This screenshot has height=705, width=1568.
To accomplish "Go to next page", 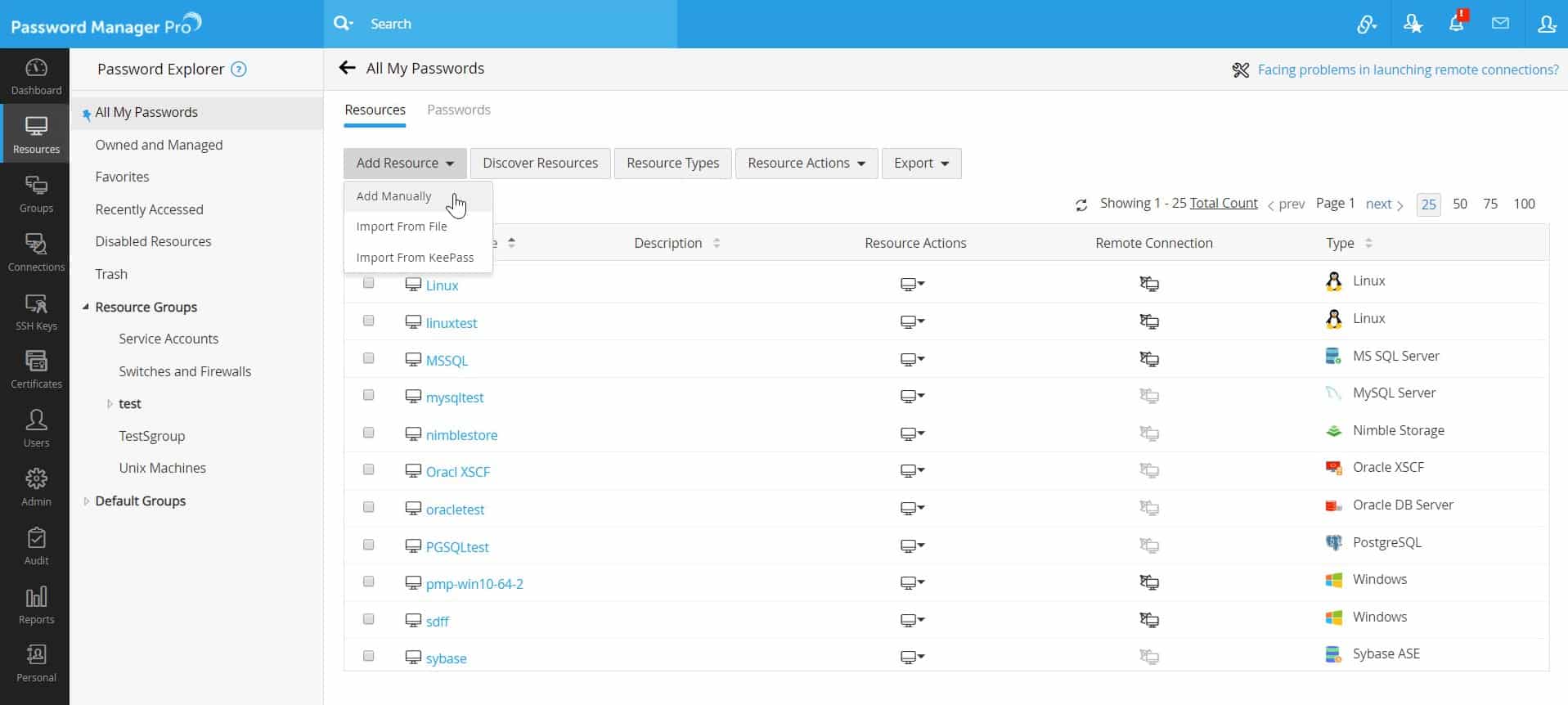I will coord(1385,204).
